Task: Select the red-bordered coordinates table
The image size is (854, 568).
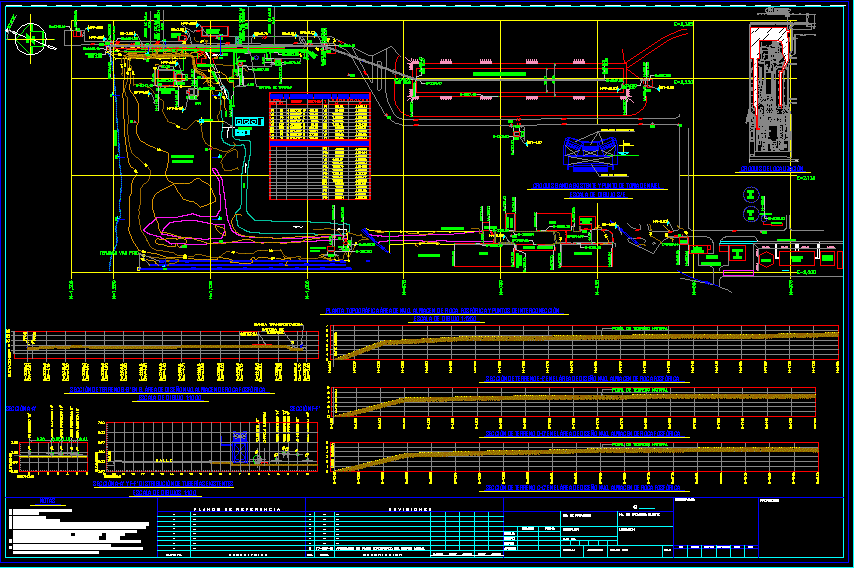Action: click(x=319, y=146)
